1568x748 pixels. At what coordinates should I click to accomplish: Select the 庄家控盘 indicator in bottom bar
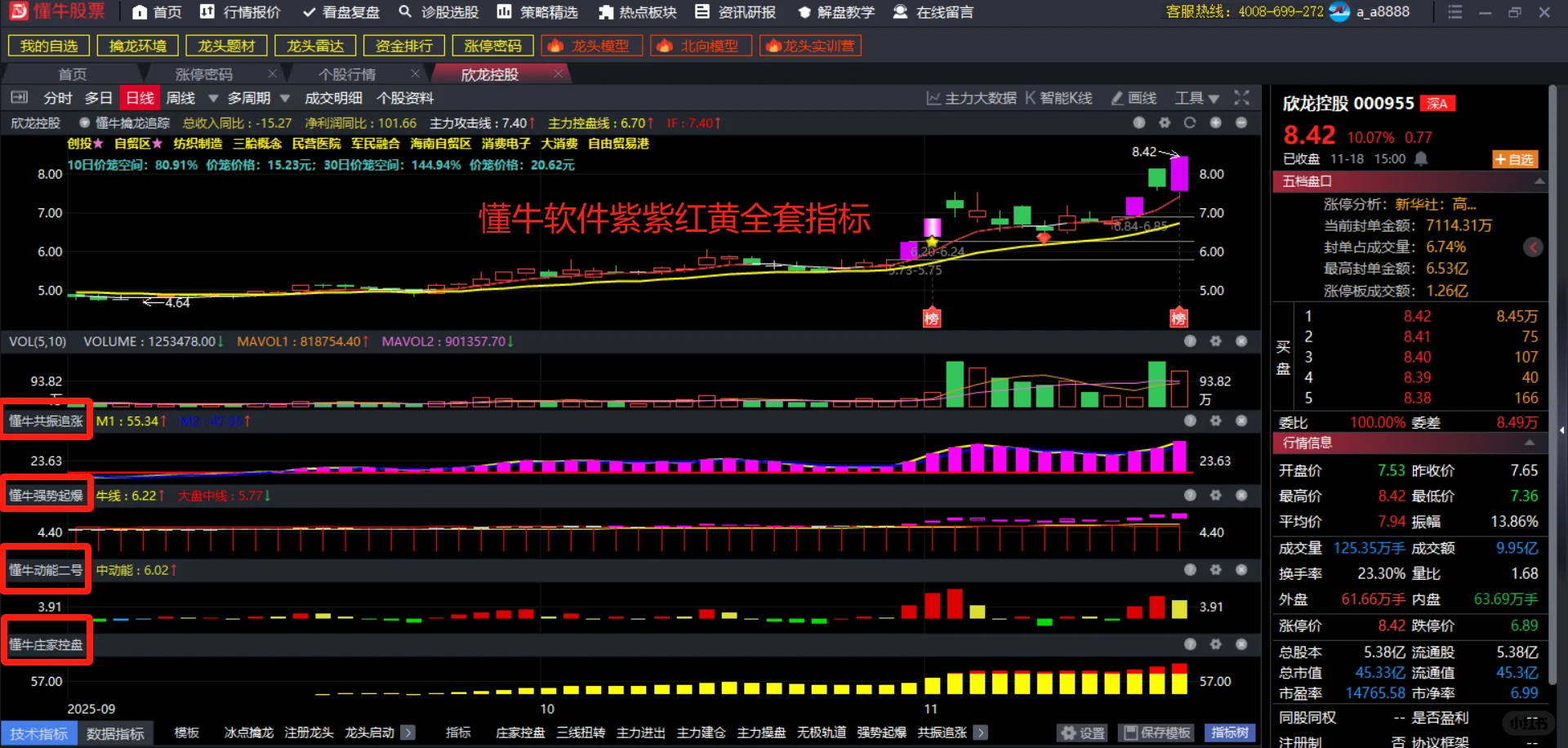click(520, 732)
